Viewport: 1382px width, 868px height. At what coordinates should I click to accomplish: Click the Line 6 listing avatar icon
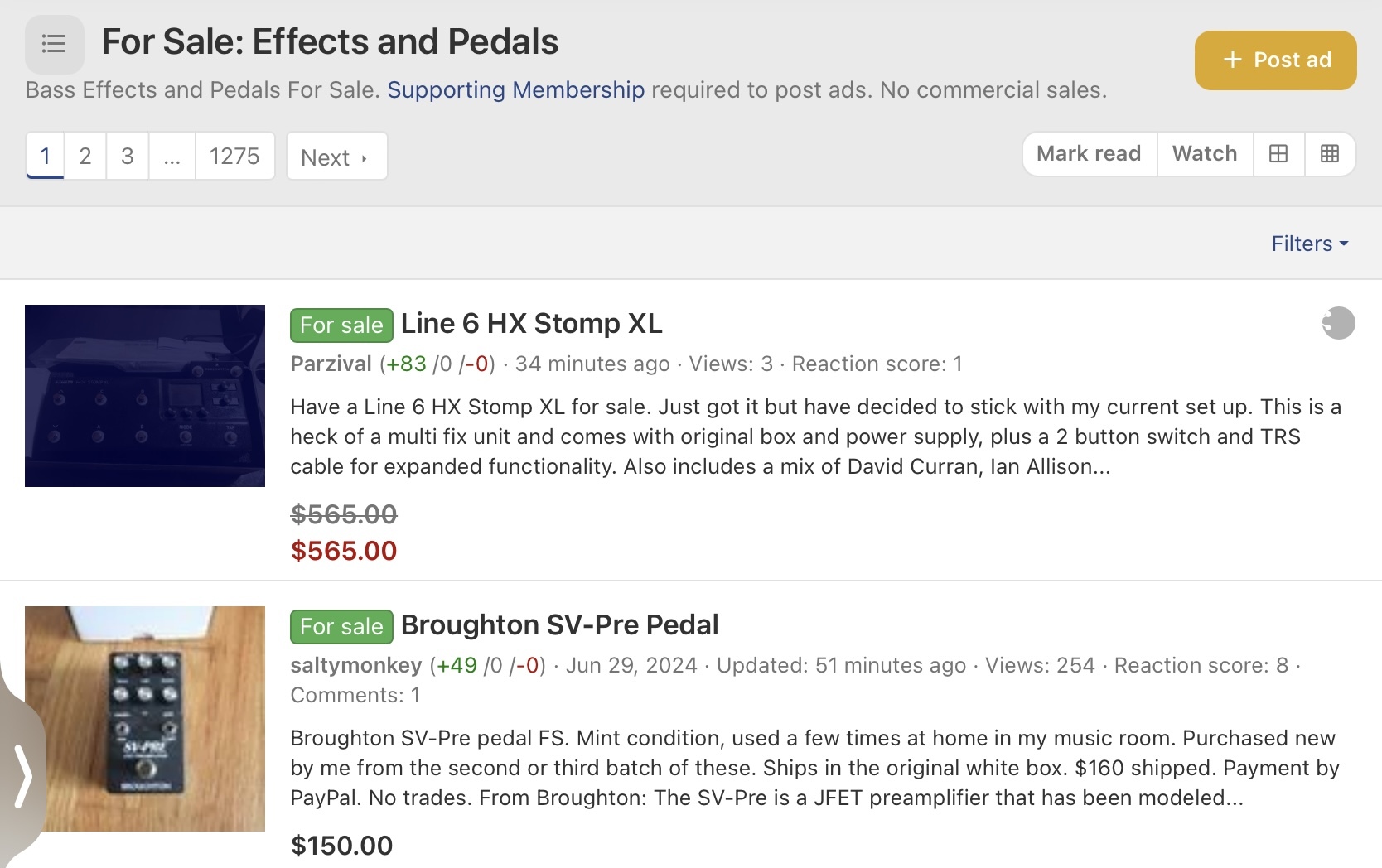pyautogui.click(x=1338, y=323)
